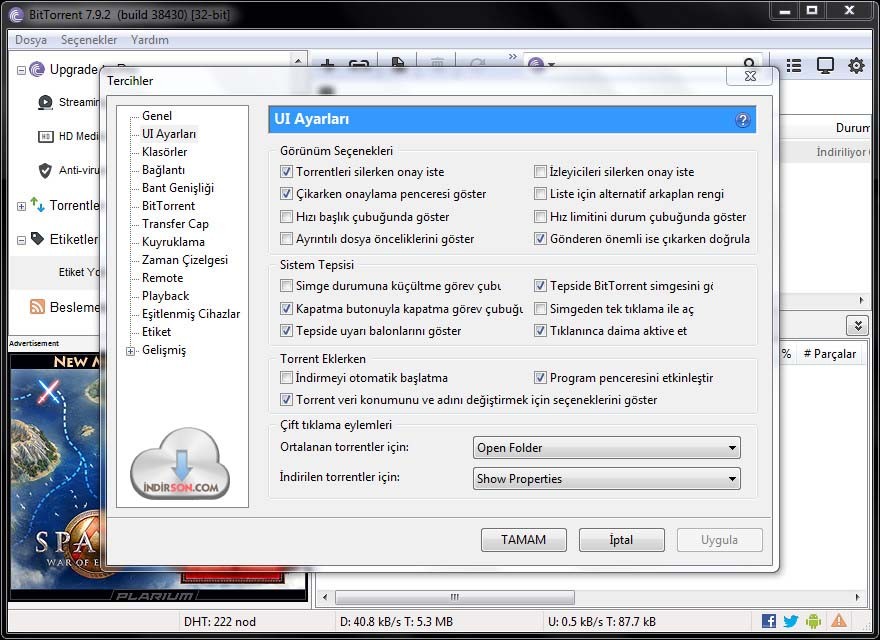Click the horizontal scrollbar's right arrow

click(858, 597)
